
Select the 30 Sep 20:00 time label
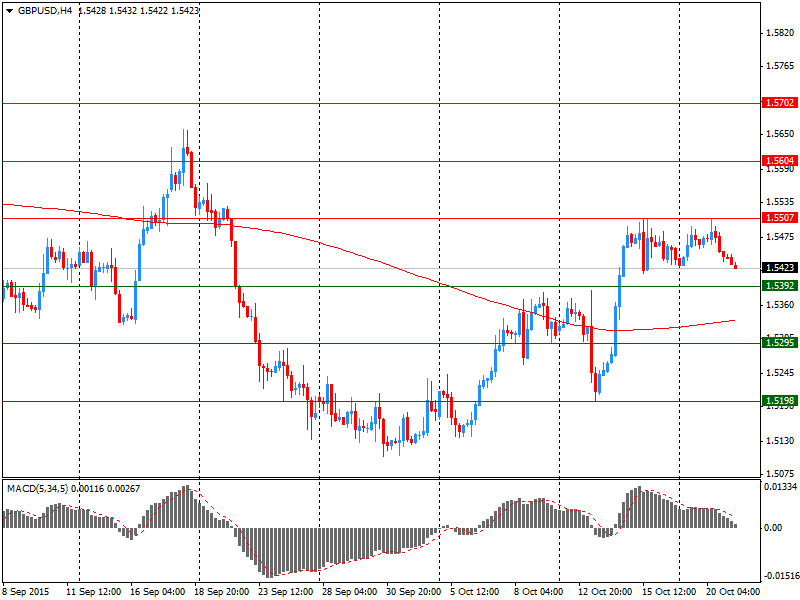click(413, 592)
